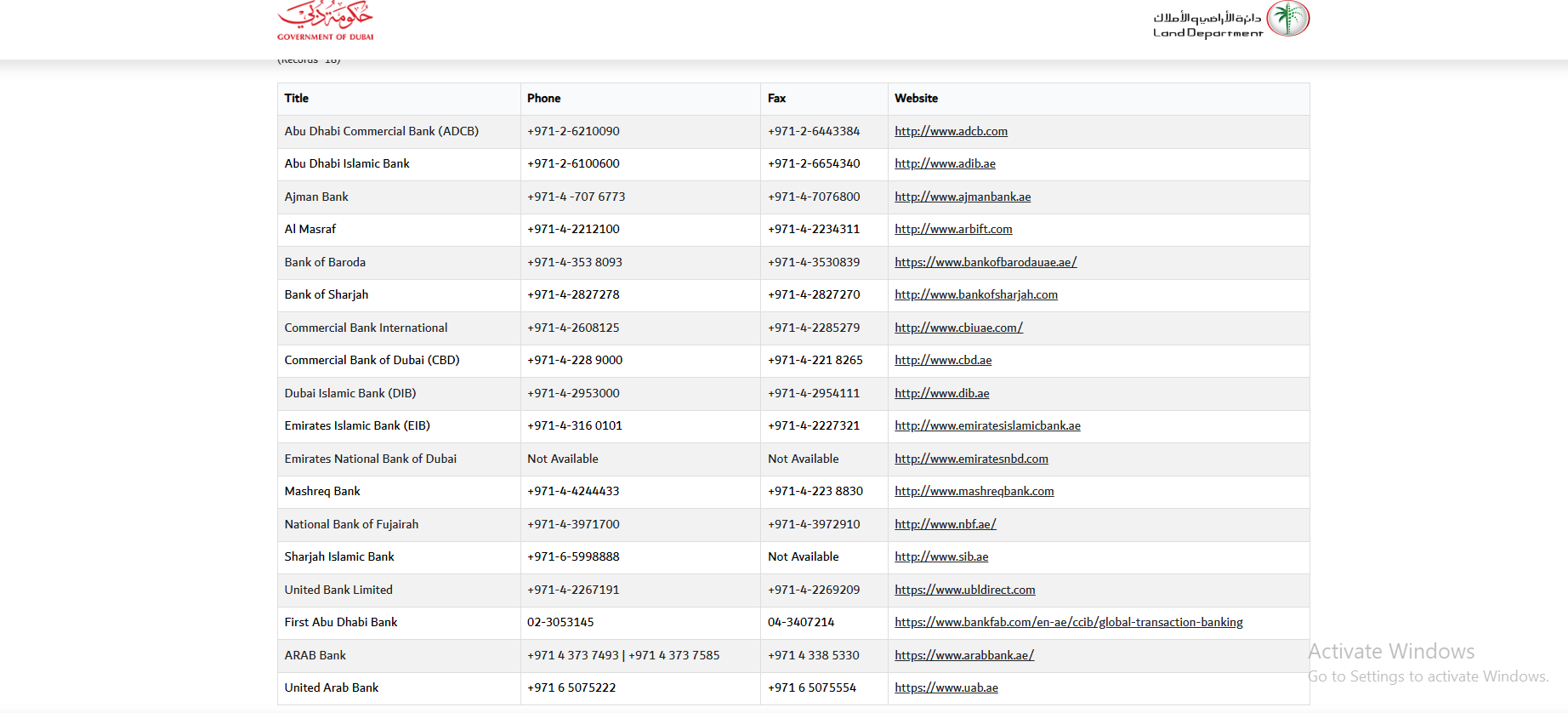The width and height of the screenshot is (1568, 713).
Task: Visit the emiratesnbd.com link
Action: coord(971,459)
